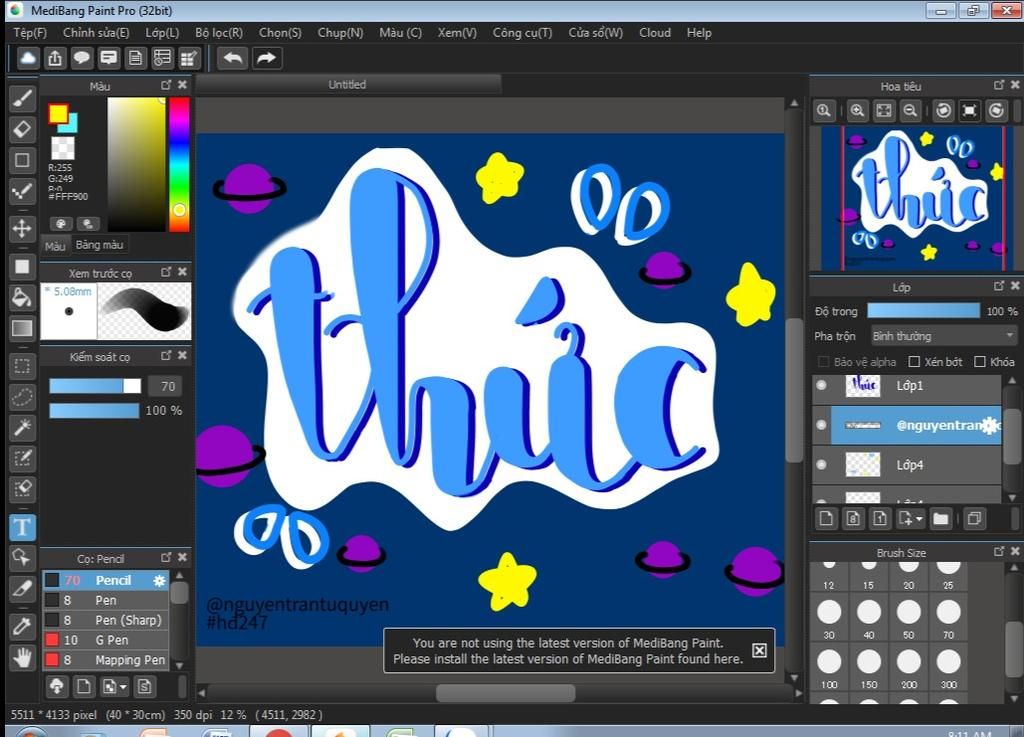
Task: Open the Tệp(F) menu
Action: [30, 33]
